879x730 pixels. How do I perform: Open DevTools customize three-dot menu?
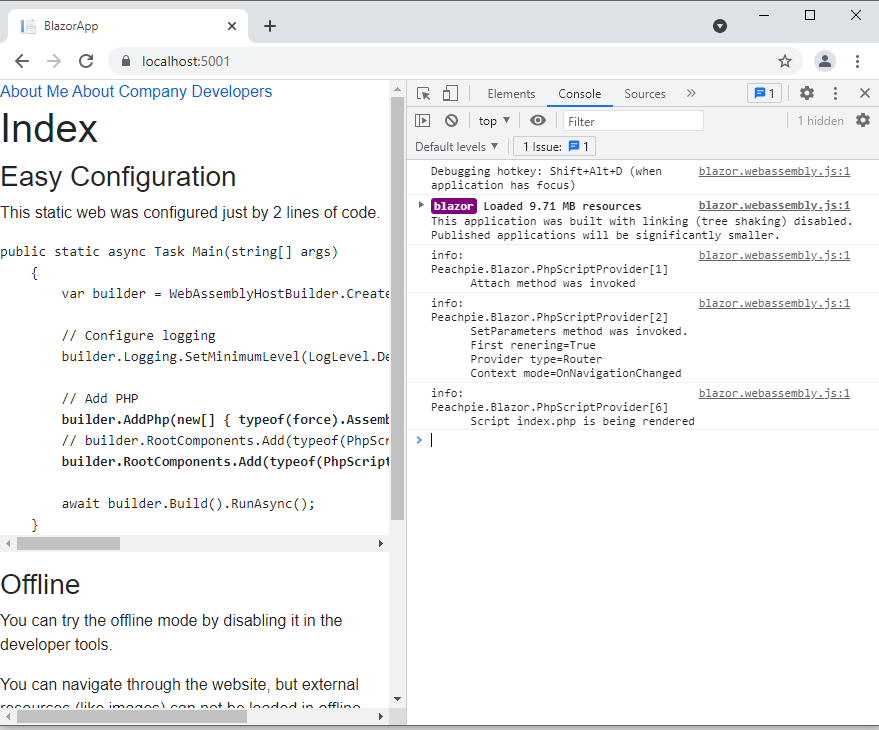pyautogui.click(x=835, y=93)
